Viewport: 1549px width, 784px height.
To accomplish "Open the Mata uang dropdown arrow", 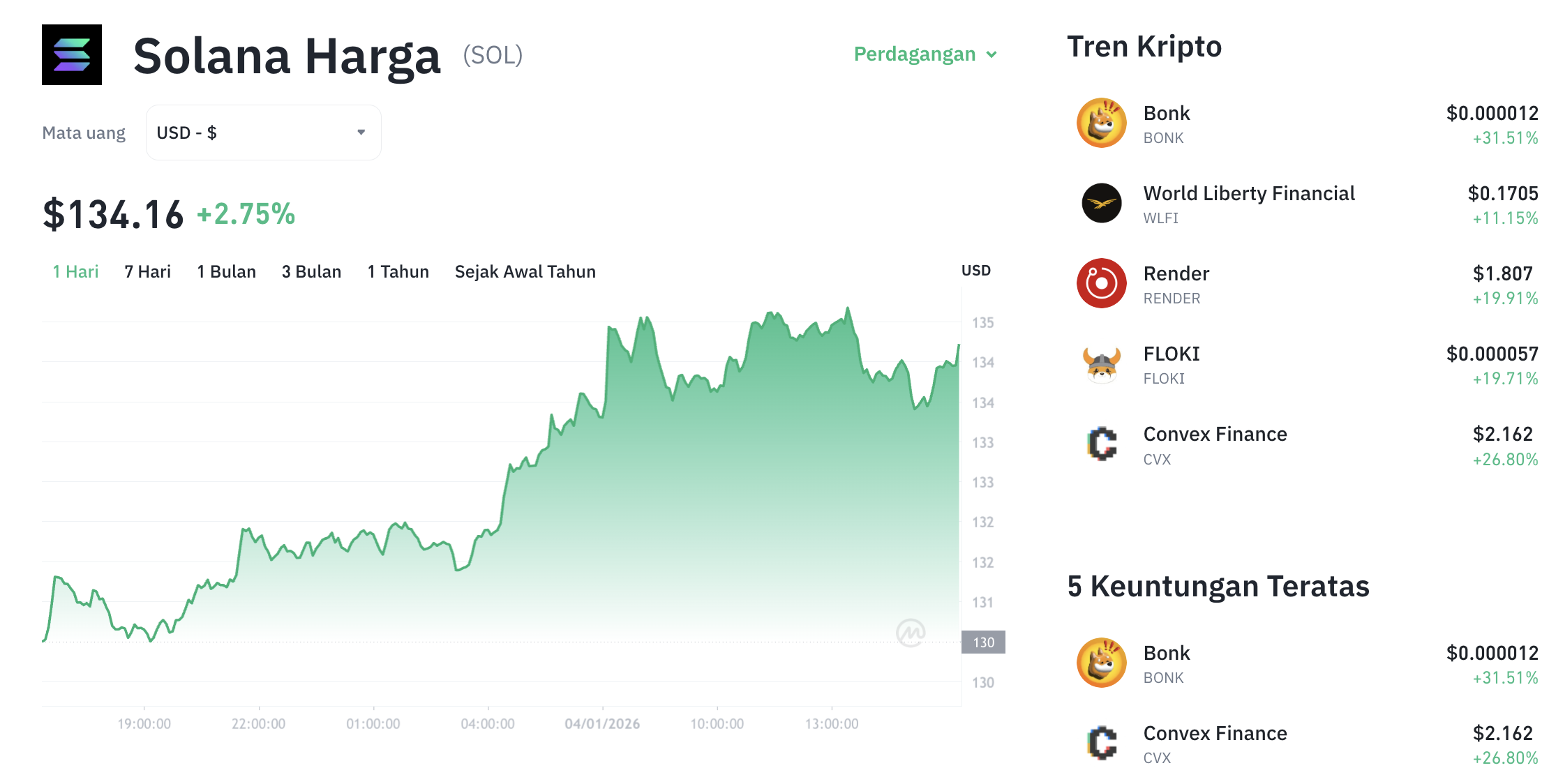I will (361, 132).
